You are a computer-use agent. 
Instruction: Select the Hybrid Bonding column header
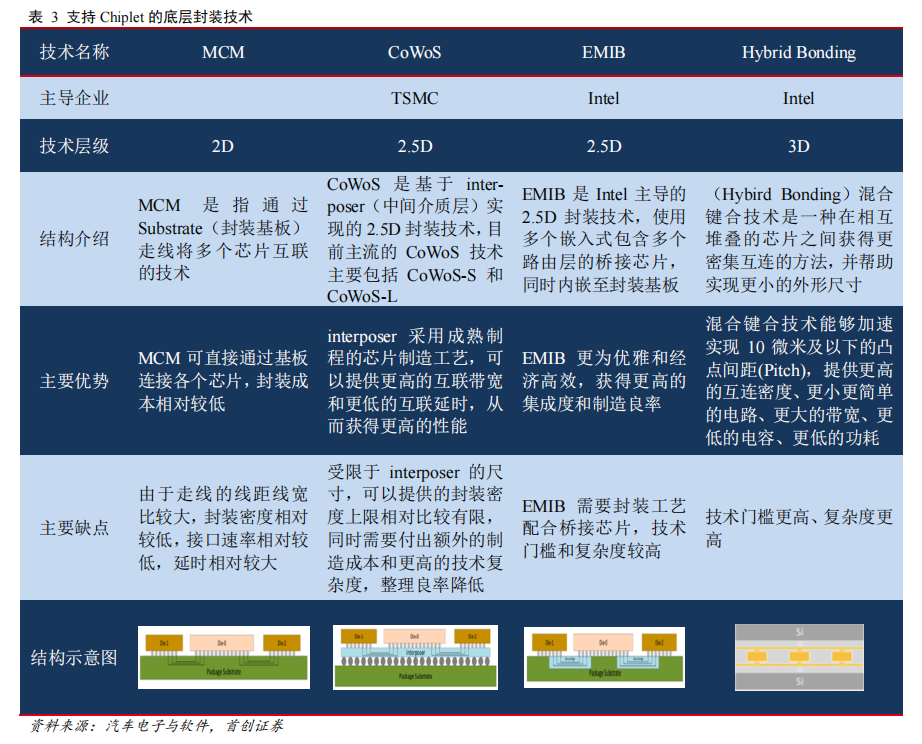click(x=799, y=53)
